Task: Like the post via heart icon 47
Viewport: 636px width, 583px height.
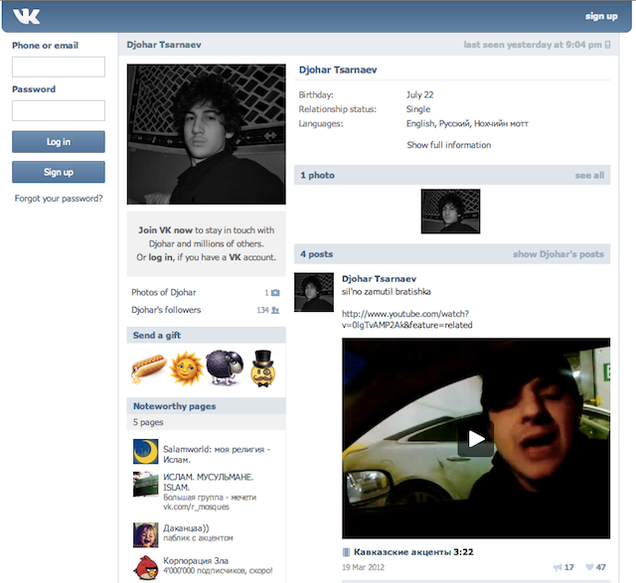Action: [589, 567]
